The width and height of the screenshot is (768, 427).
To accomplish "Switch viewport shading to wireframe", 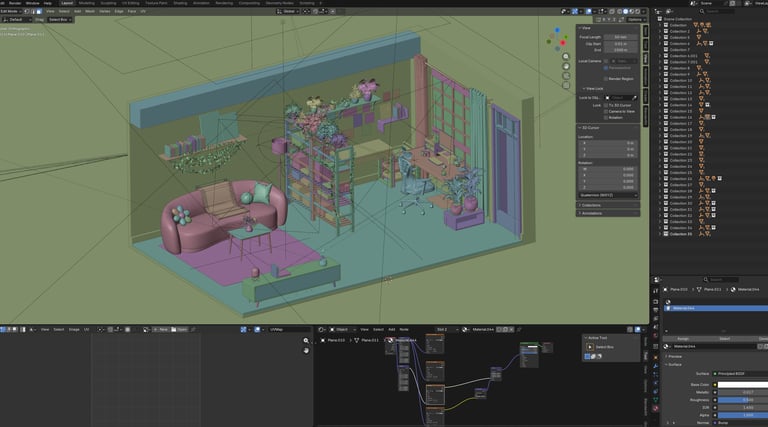I will [620, 11].
